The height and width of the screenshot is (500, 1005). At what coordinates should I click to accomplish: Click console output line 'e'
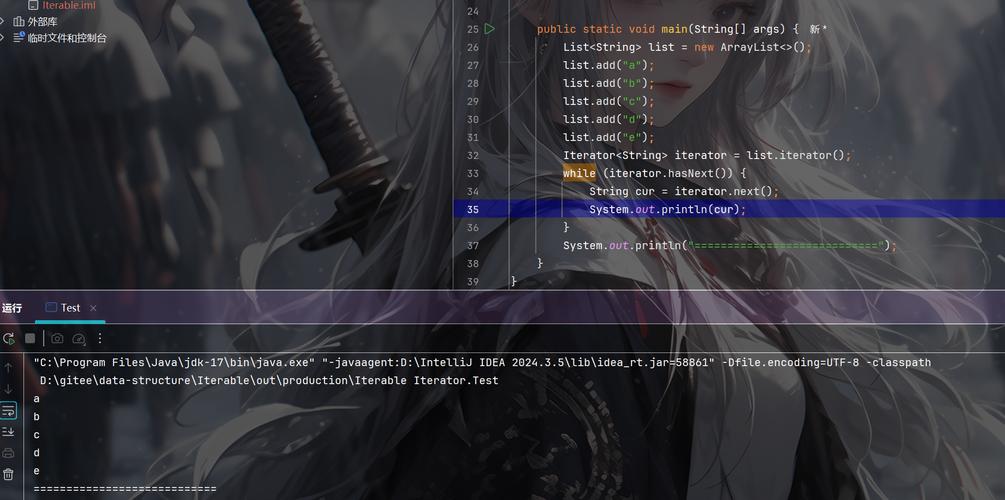37,471
